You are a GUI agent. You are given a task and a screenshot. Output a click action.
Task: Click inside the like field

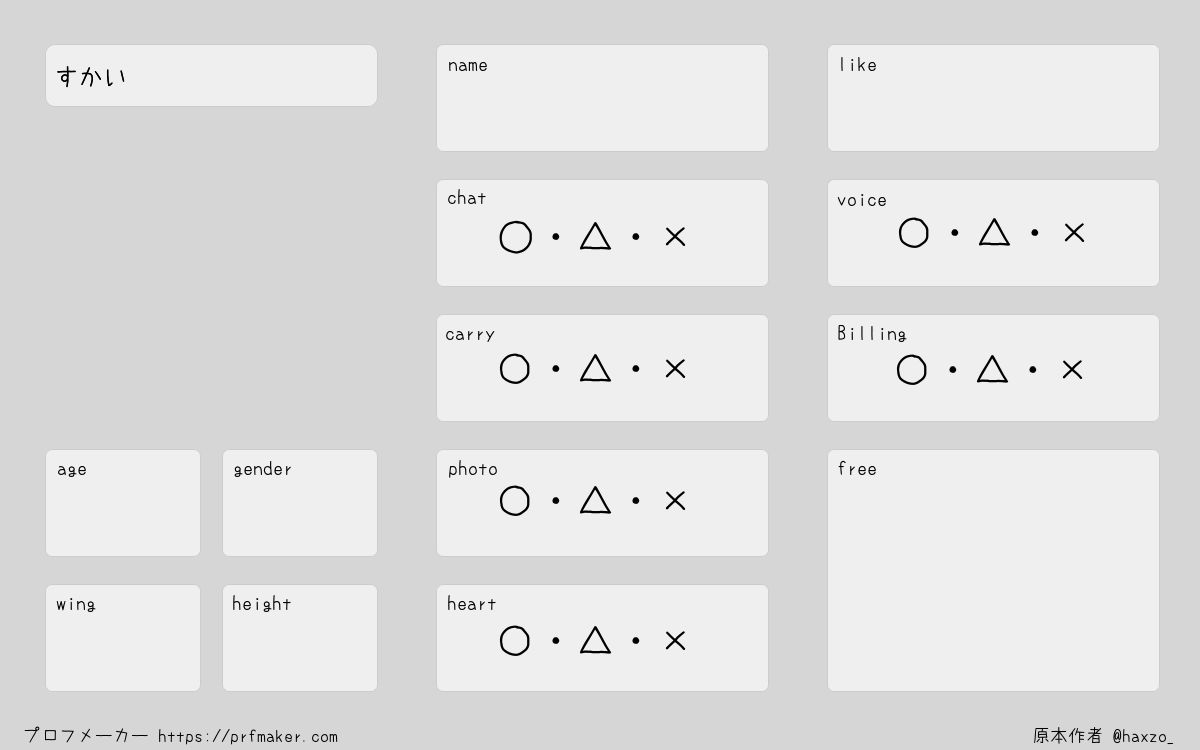(x=993, y=98)
